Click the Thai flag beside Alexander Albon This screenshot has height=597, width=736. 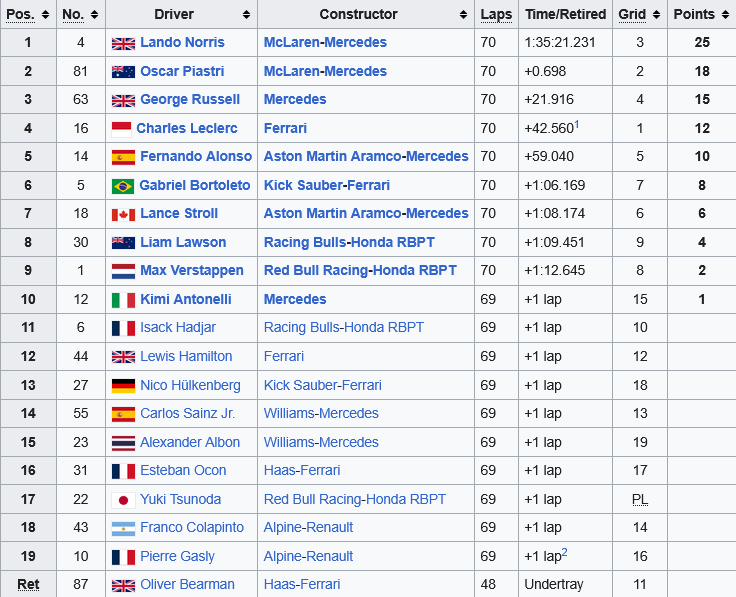point(123,443)
